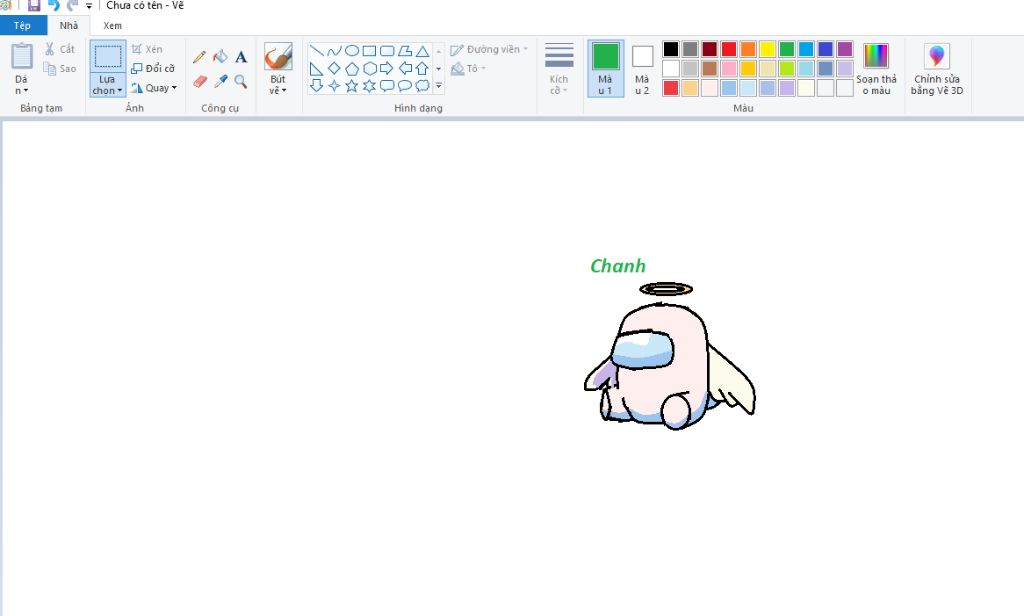
Task: Click the Save icon in title bar
Action: [34, 5]
